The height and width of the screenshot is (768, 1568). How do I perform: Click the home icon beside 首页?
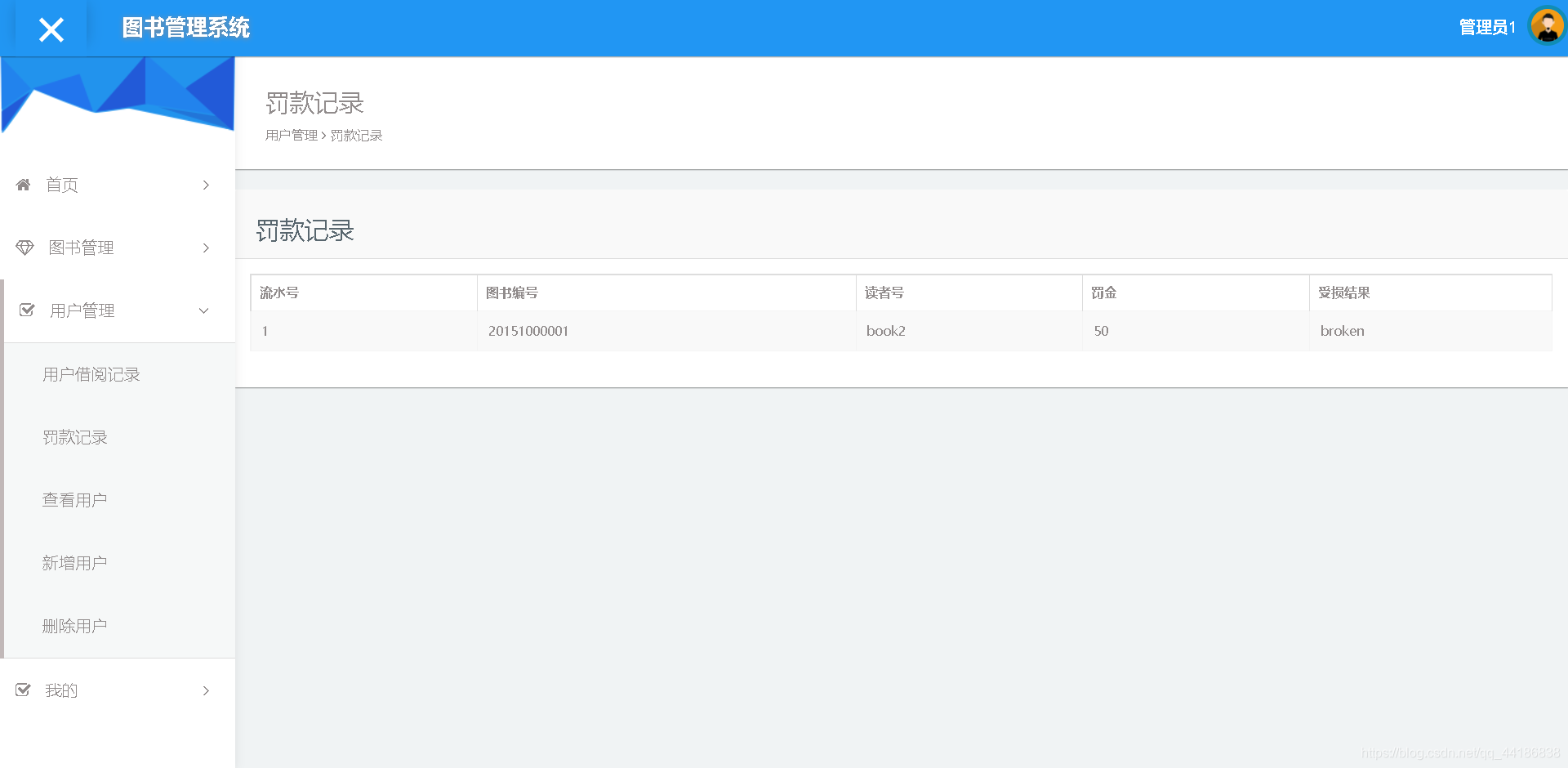tap(24, 185)
